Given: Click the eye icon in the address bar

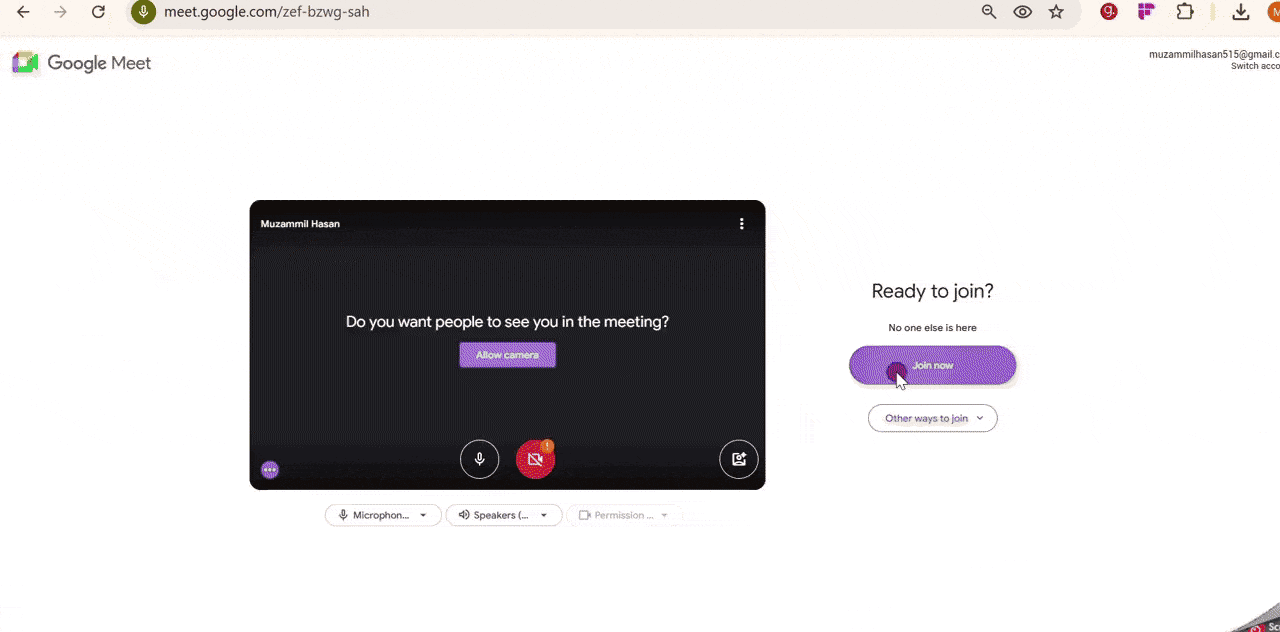Looking at the screenshot, I should tap(1022, 12).
